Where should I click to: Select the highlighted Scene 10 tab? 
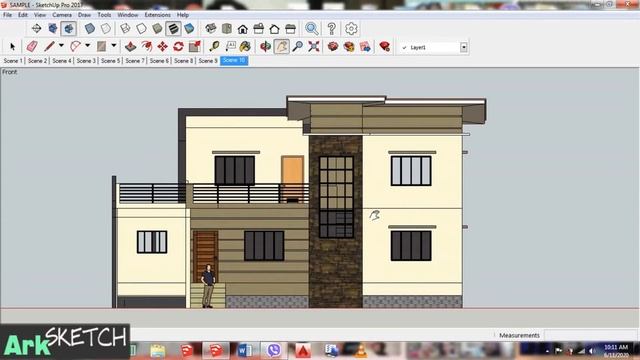pyautogui.click(x=234, y=60)
